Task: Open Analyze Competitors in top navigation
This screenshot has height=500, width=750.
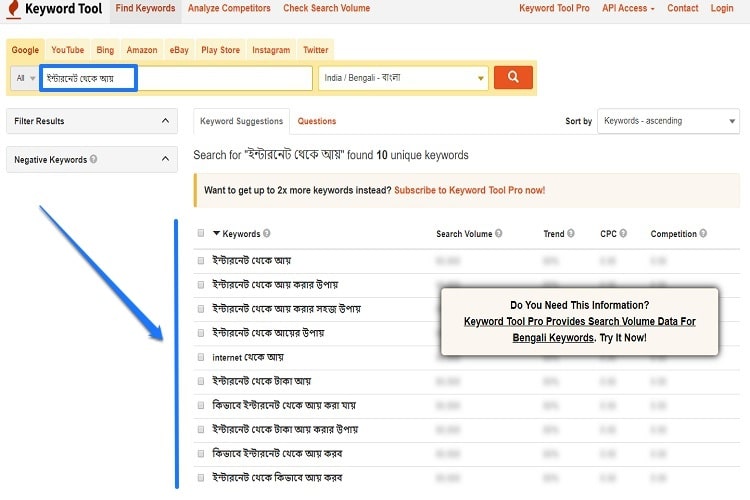Action: [229, 8]
